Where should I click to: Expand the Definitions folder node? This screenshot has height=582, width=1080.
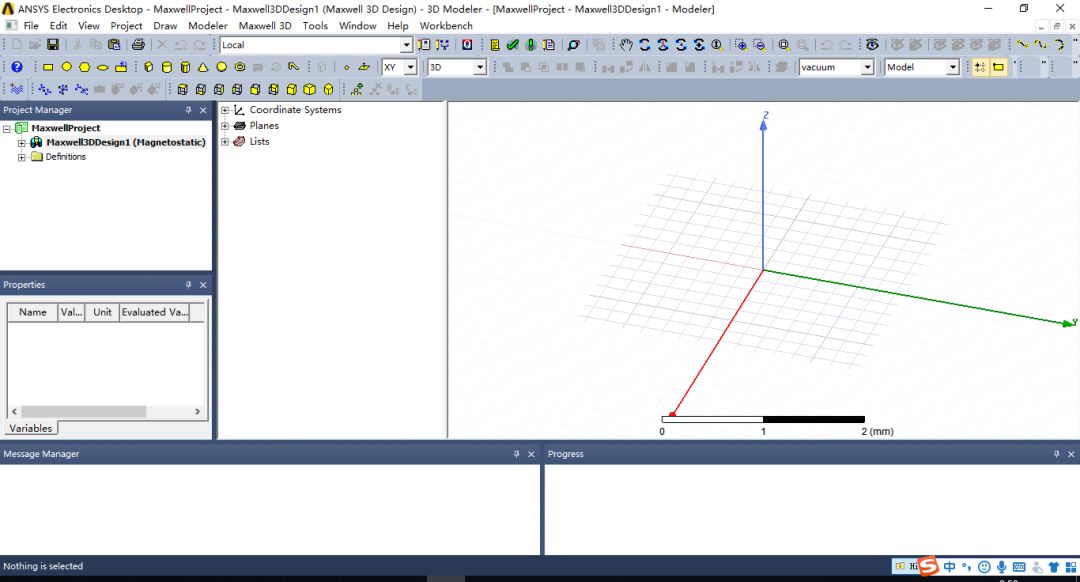click(x=21, y=158)
